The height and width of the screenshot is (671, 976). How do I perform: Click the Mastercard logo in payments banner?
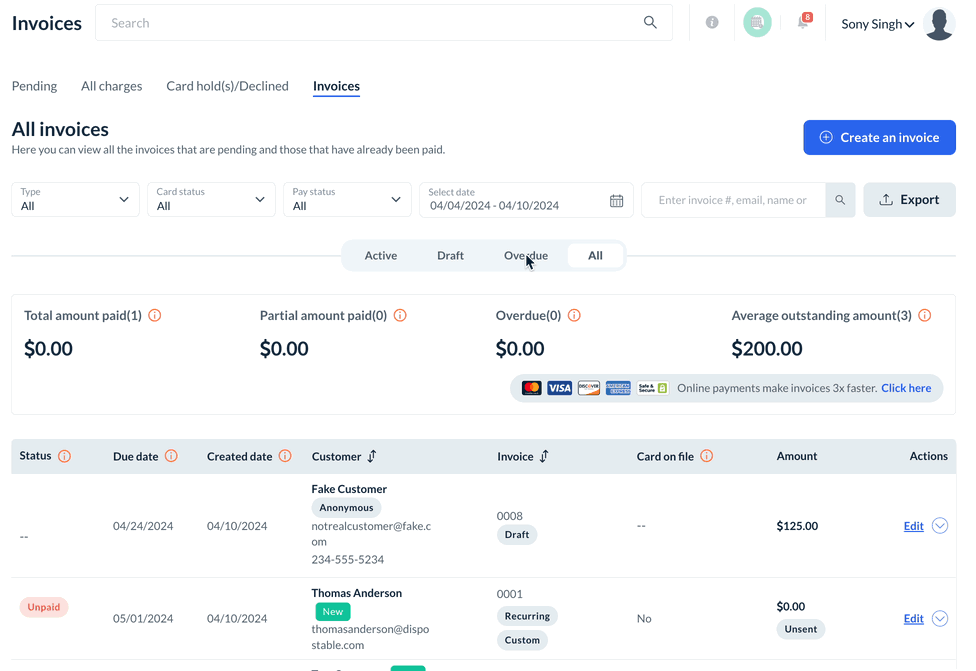pos(532,388)
